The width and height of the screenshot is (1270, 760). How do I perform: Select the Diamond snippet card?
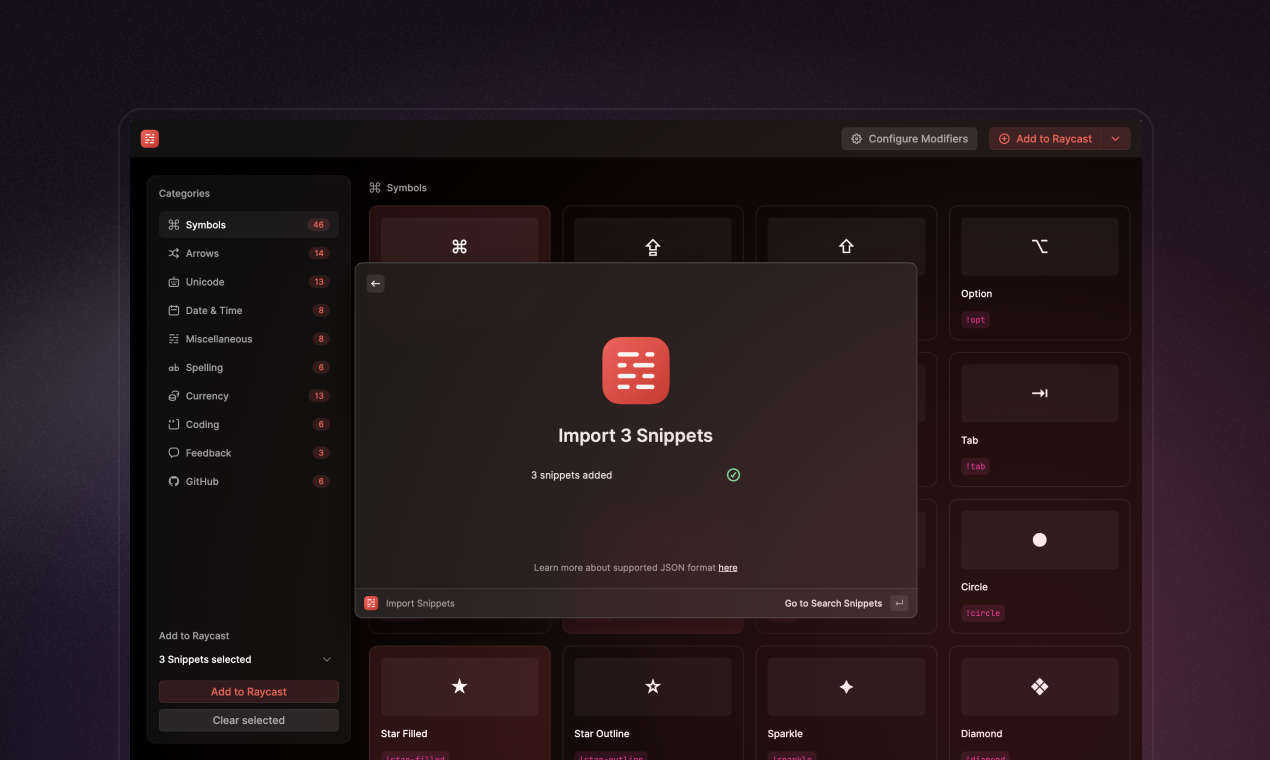1039,703
